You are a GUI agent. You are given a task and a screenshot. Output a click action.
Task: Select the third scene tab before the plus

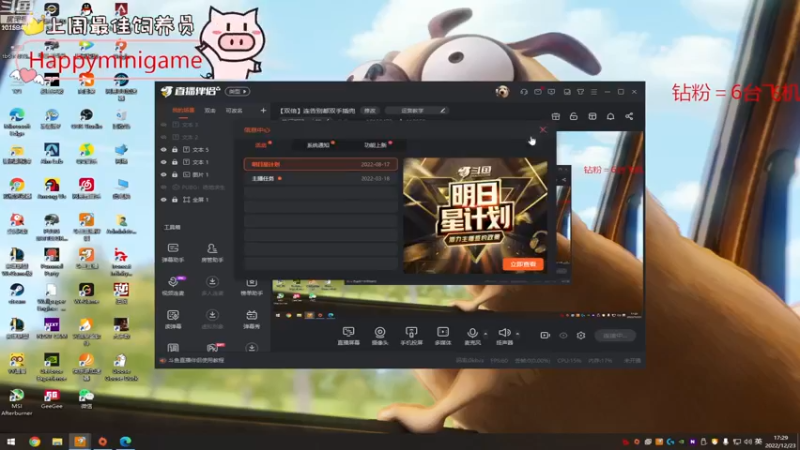coord(234,110)
